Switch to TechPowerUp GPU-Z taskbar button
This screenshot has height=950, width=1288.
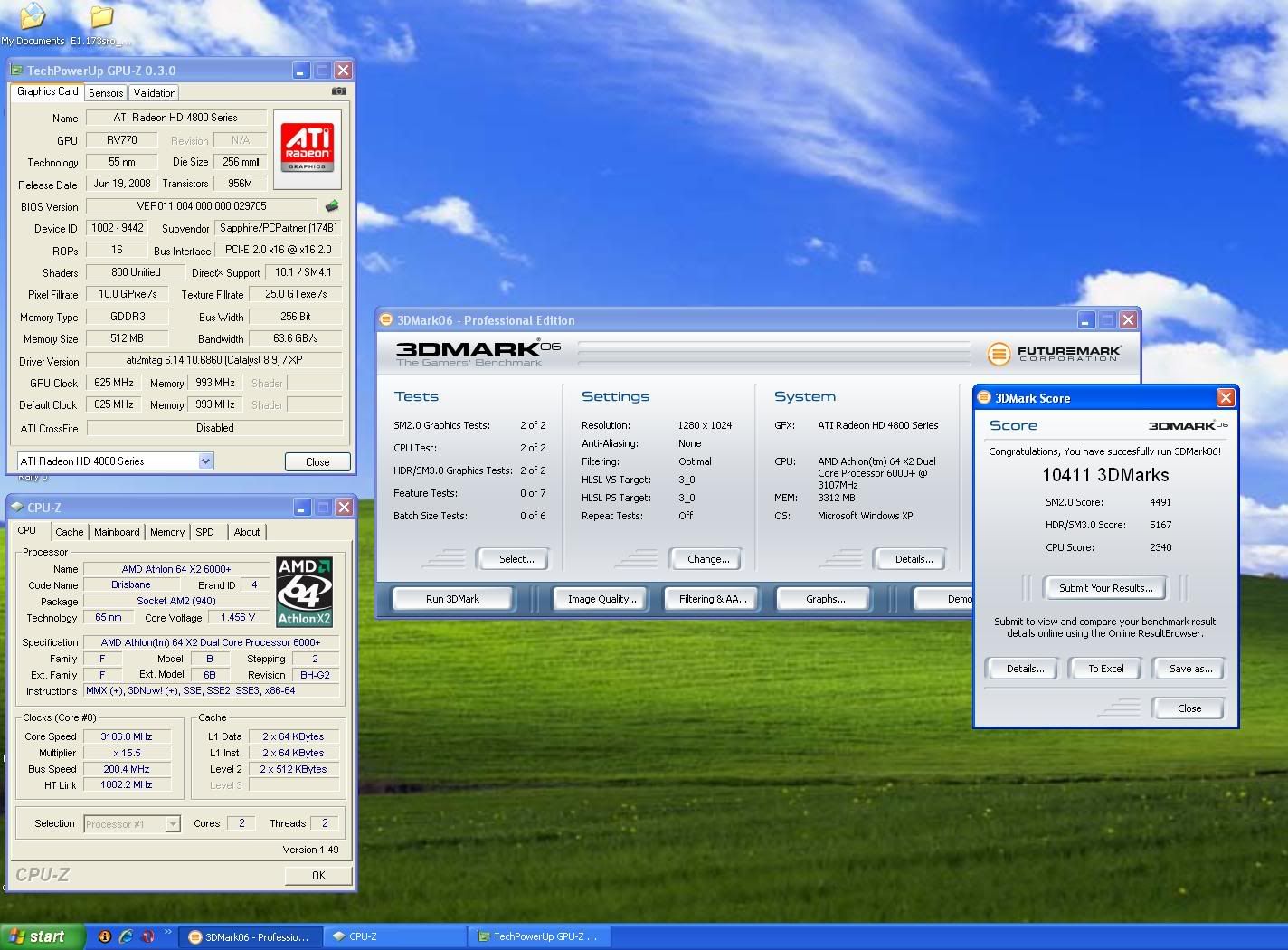pos(538,936)
